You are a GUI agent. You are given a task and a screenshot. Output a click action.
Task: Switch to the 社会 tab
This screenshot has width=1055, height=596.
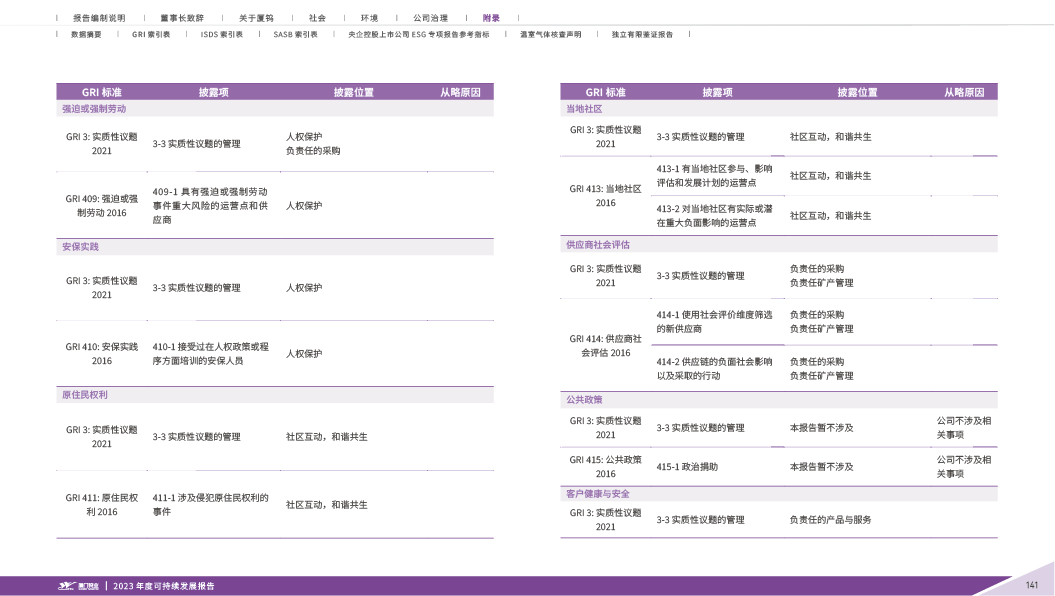pos(317,18)
